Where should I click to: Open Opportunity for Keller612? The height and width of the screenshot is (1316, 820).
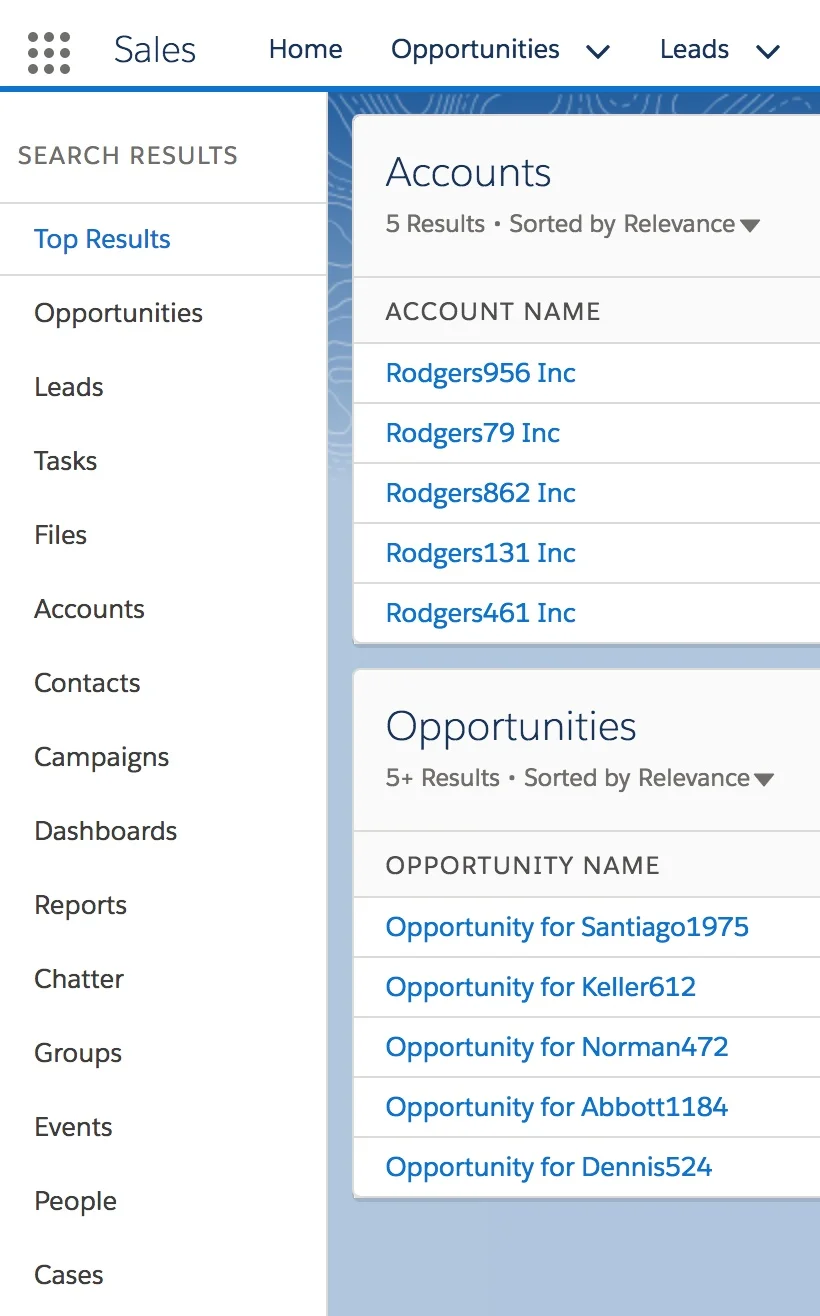(x=540, y=987)
